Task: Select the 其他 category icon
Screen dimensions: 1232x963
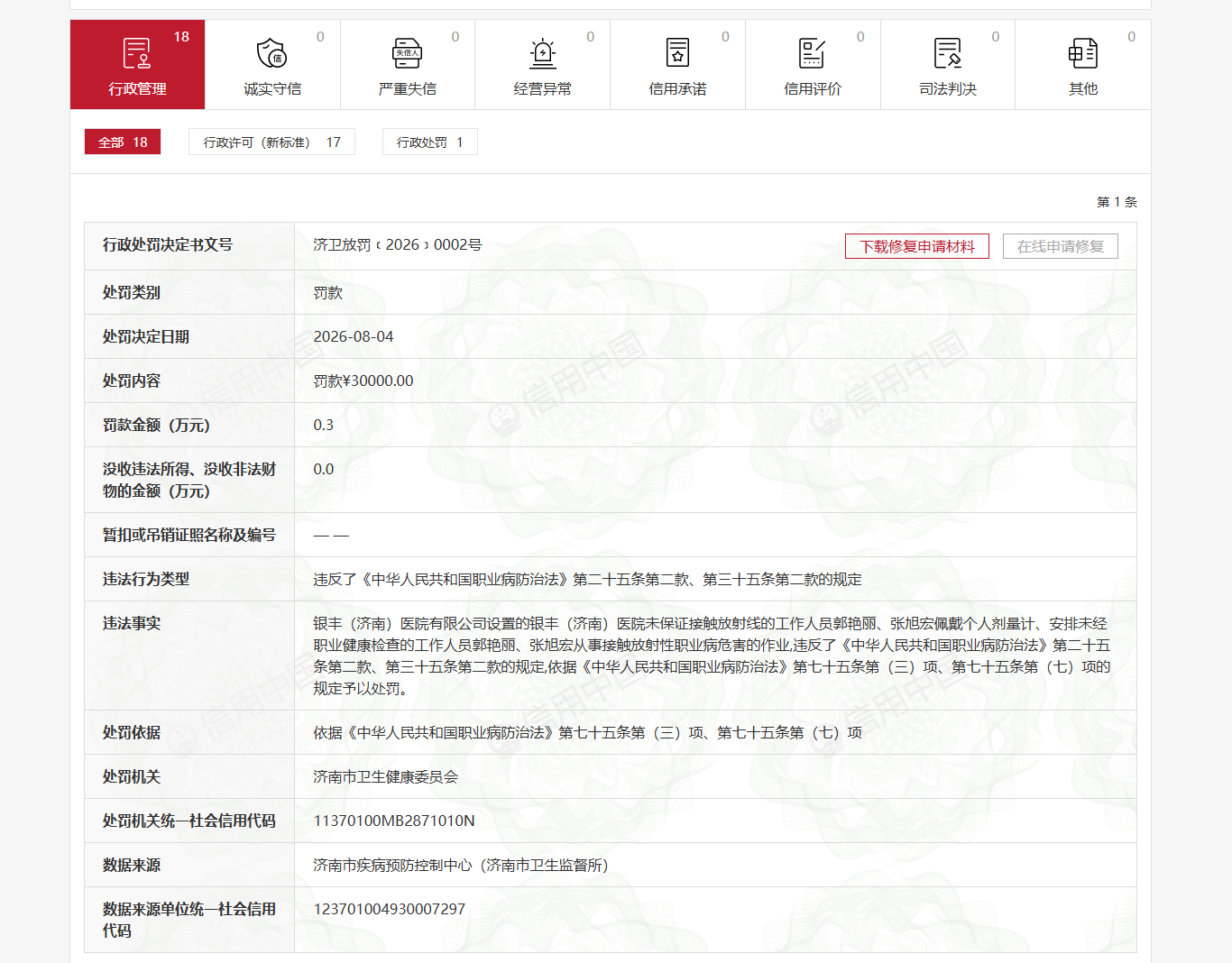Action: pos(1083,53)
